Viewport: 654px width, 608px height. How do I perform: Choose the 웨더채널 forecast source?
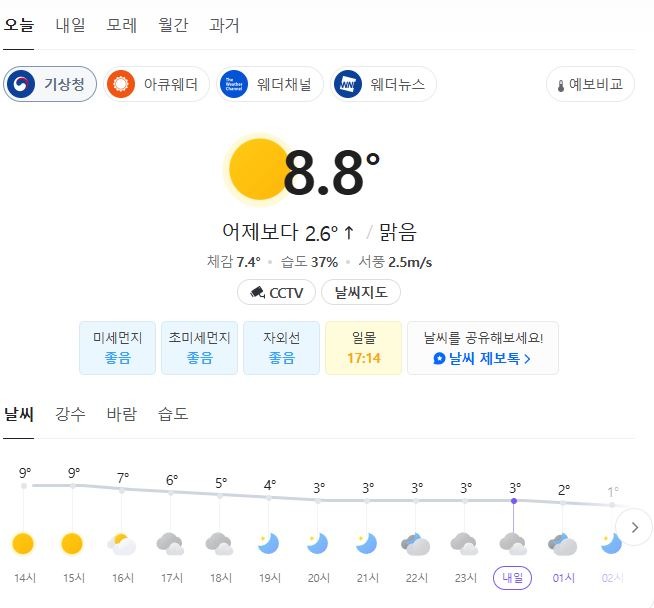pyautogui.click(x=266, y=84)
